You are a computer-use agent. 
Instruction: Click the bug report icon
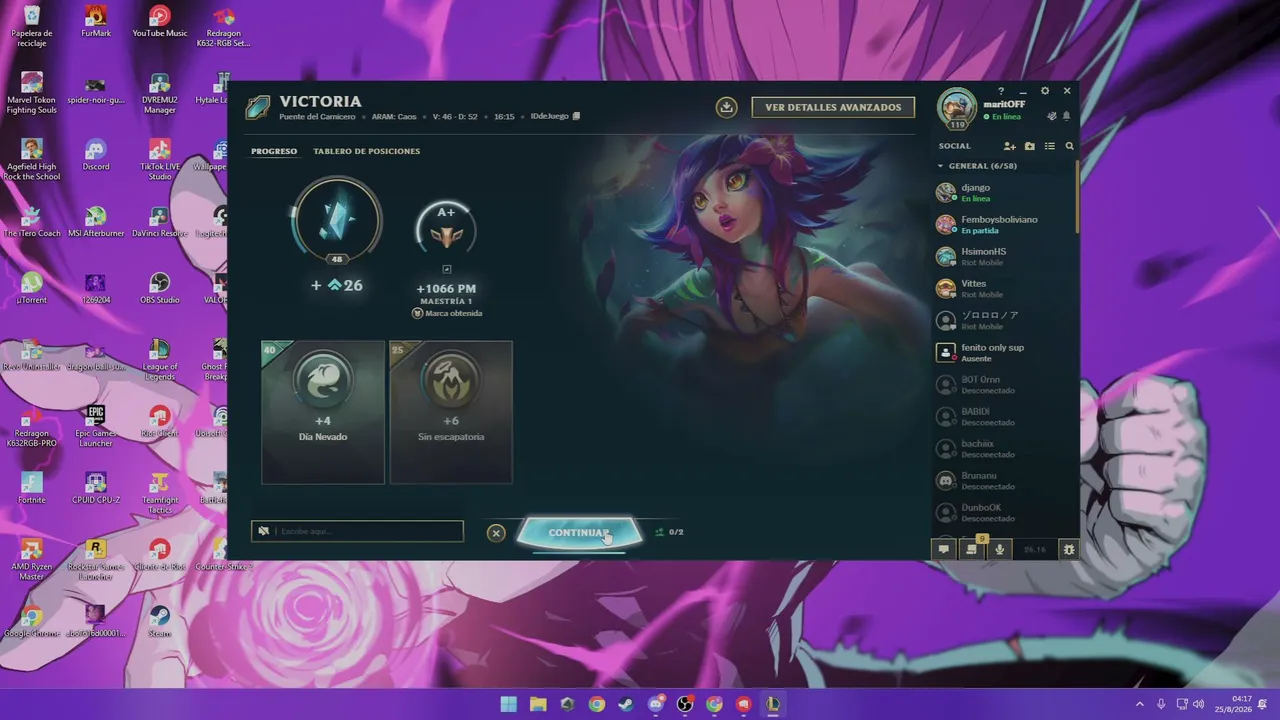[1068, 549]
